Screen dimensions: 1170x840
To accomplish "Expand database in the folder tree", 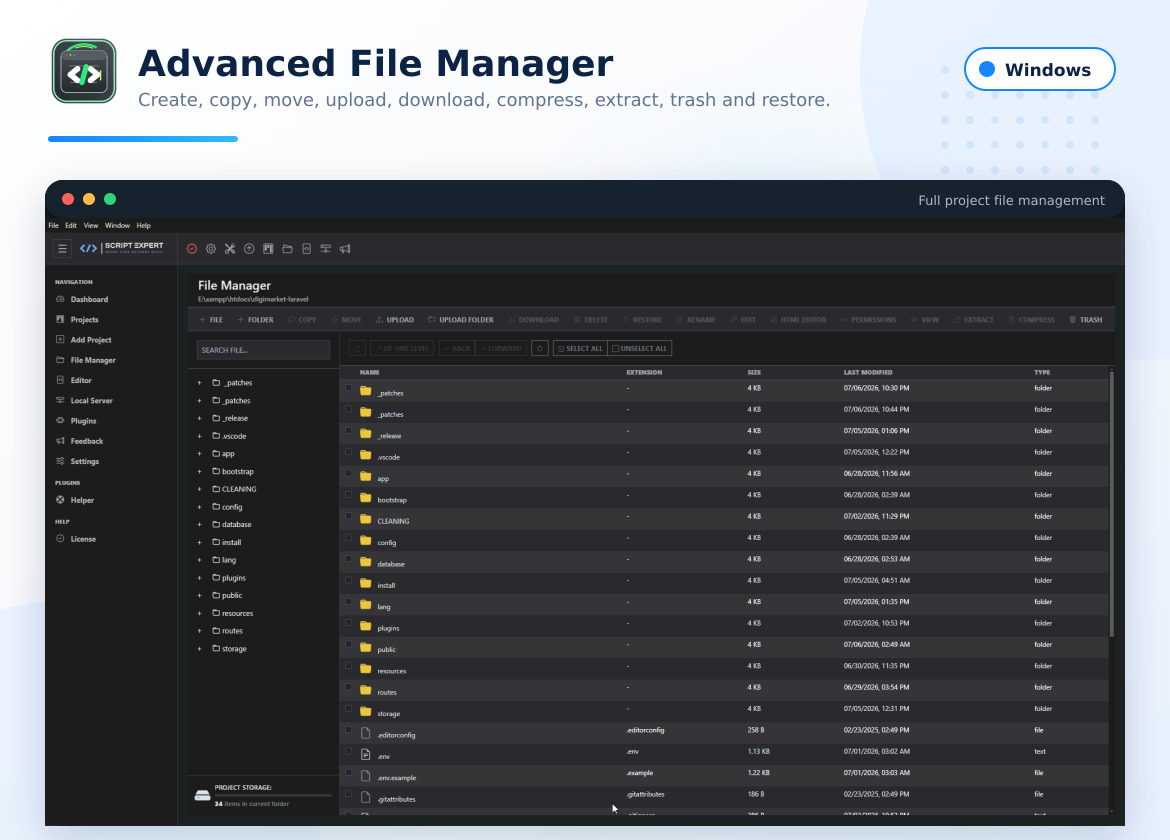I will 199,524.
